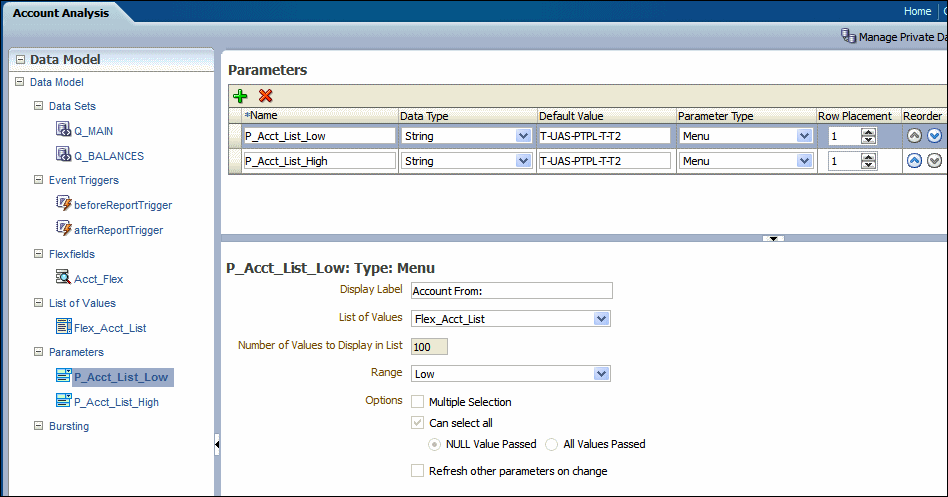This screenshot has width=948, height=497.
Task: Click Default Value field for P_Acct_List_Low
Action: click(x=605, y=136)
